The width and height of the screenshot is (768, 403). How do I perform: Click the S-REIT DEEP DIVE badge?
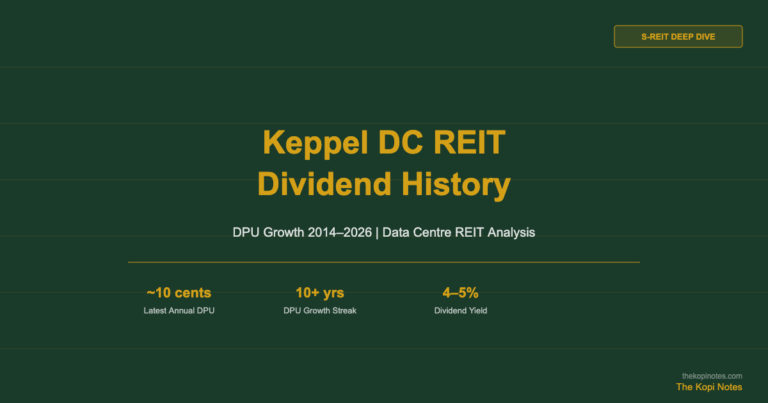point(678,37)
